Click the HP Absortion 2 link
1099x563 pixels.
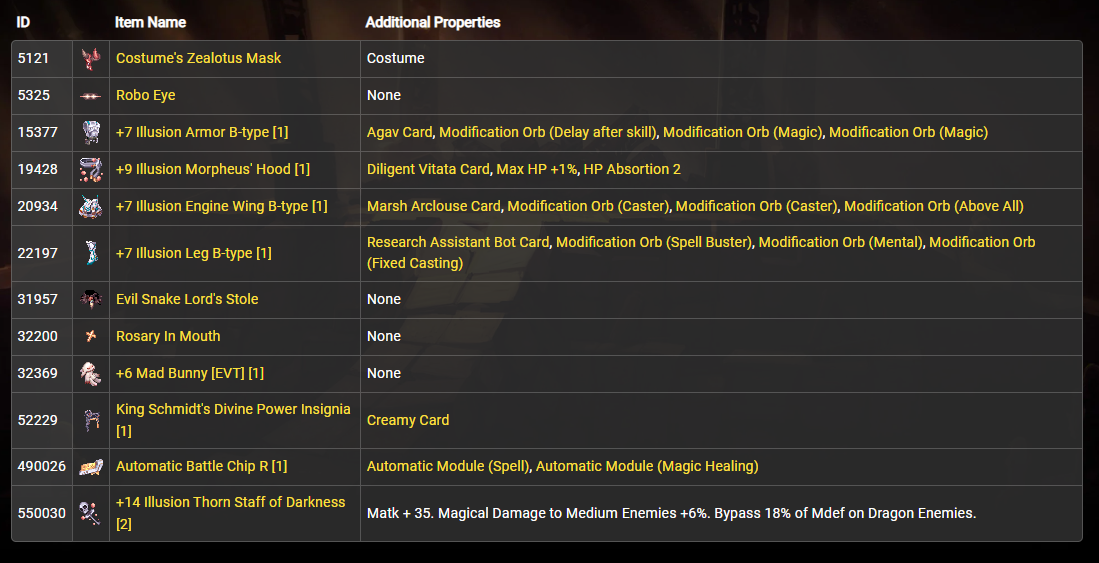[632, 169]
